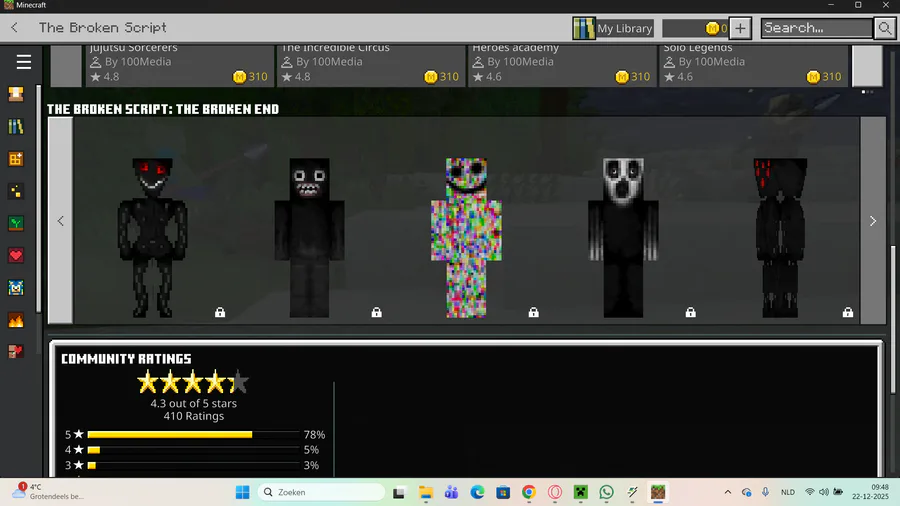Focus the Search field
The height and width of the screenshot is (506, 900).
(x=817, y=28)
